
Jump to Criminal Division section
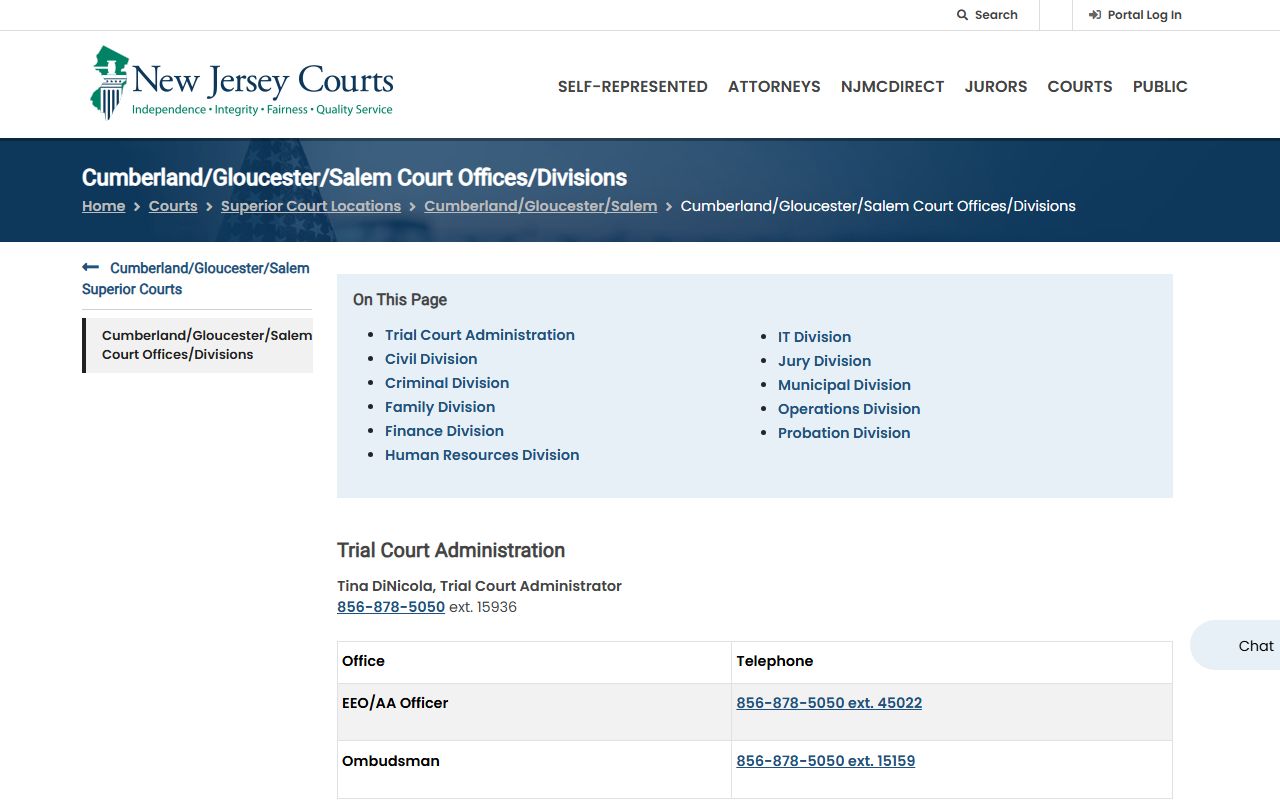(x=447, y=383)
